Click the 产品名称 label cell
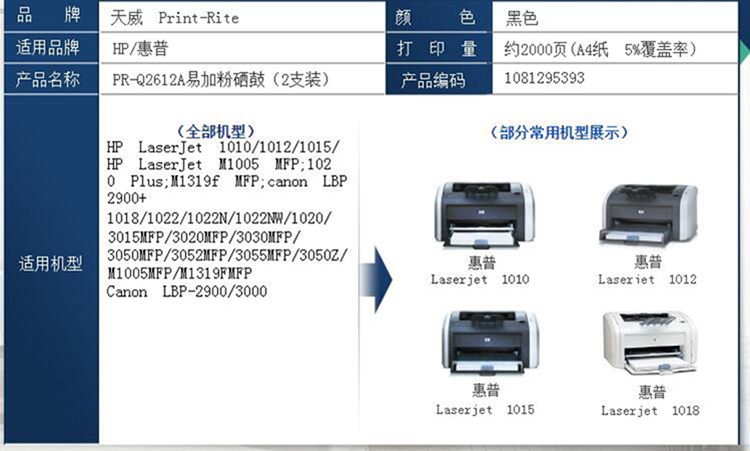This screenshot has width=750, height=451. (50, 79)
